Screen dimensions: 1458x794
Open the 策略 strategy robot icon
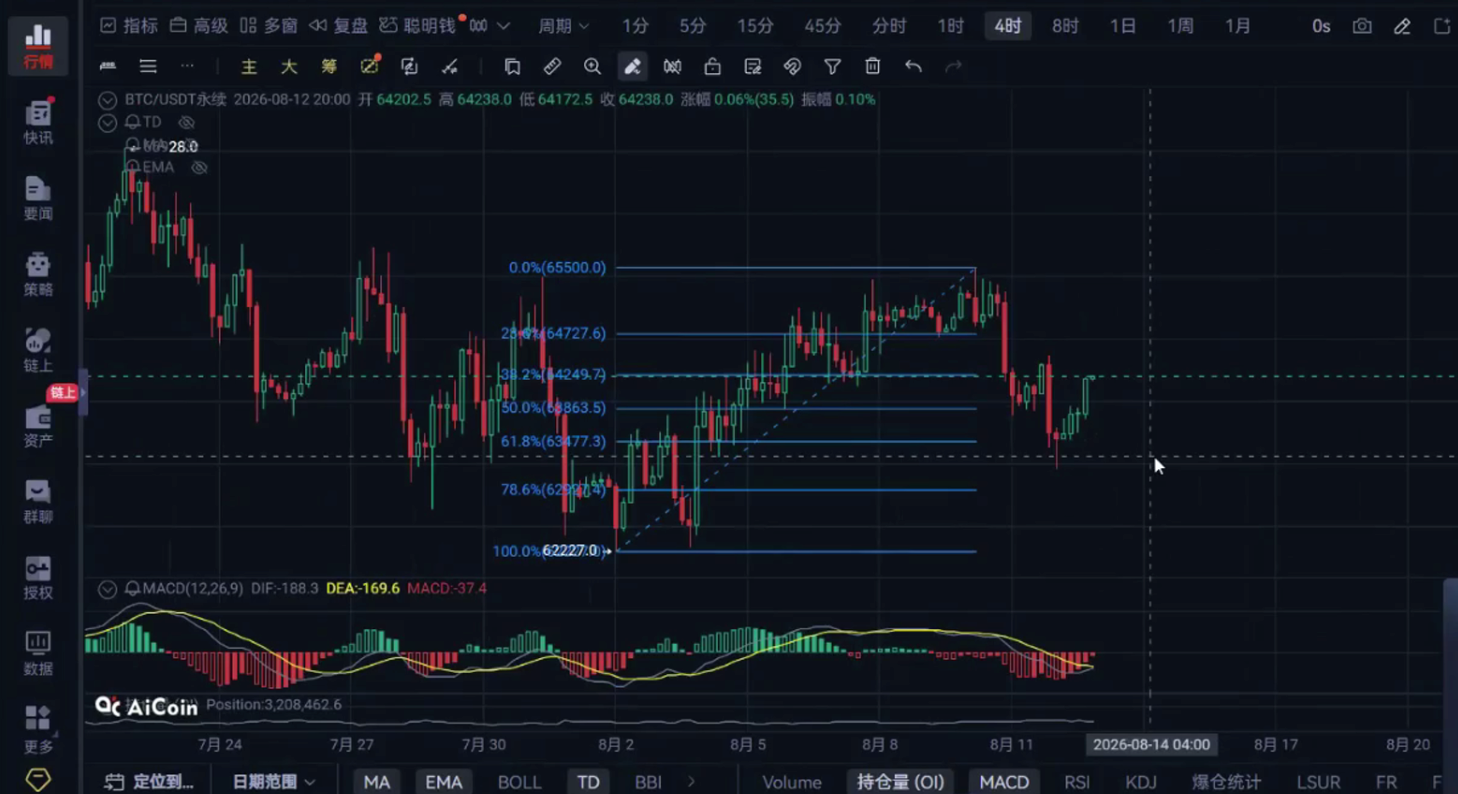[x=38, y=274]
